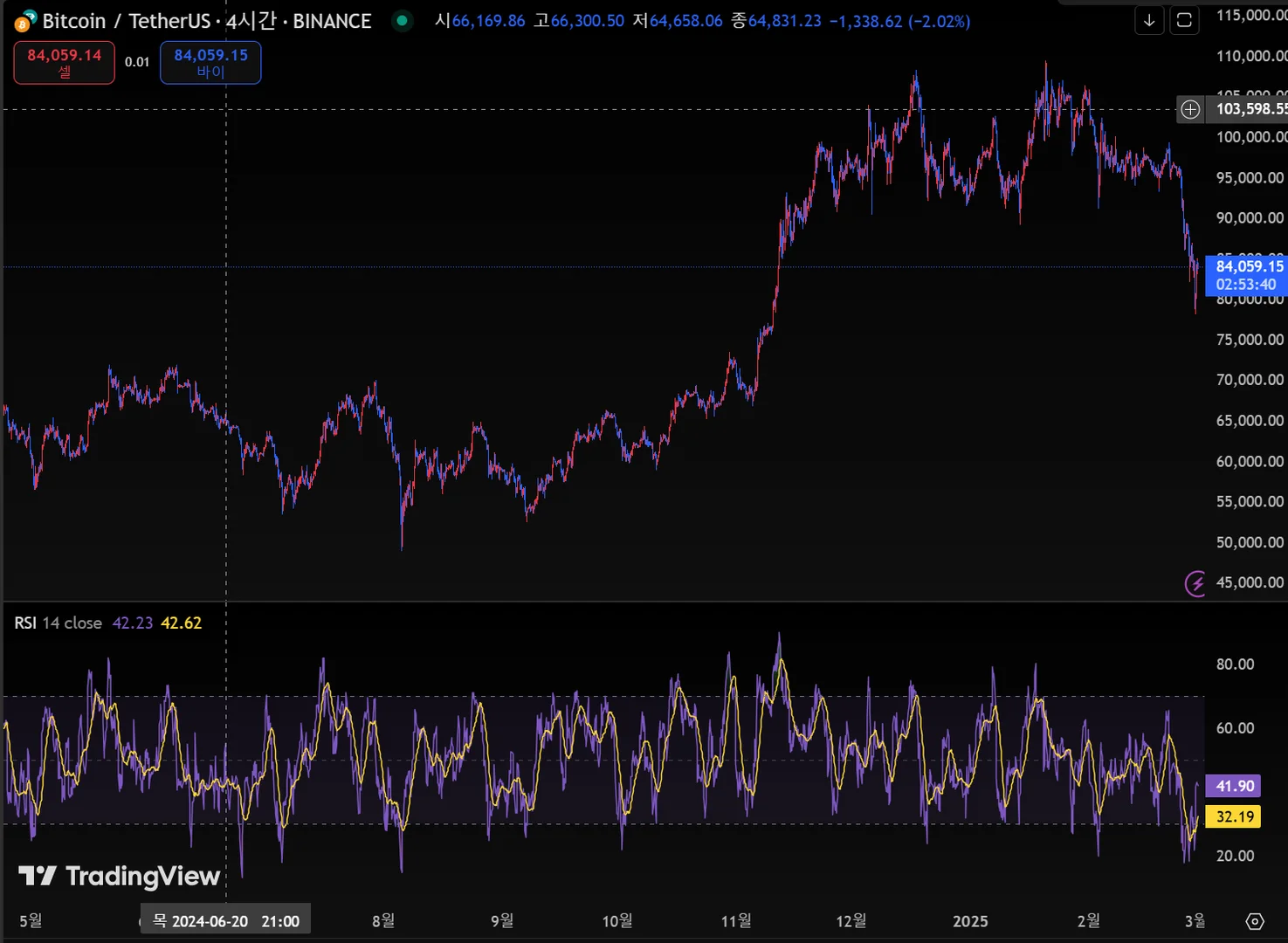Click the 55,000.00 price axis label
Screen dimensions: 1288x943
1250,501
